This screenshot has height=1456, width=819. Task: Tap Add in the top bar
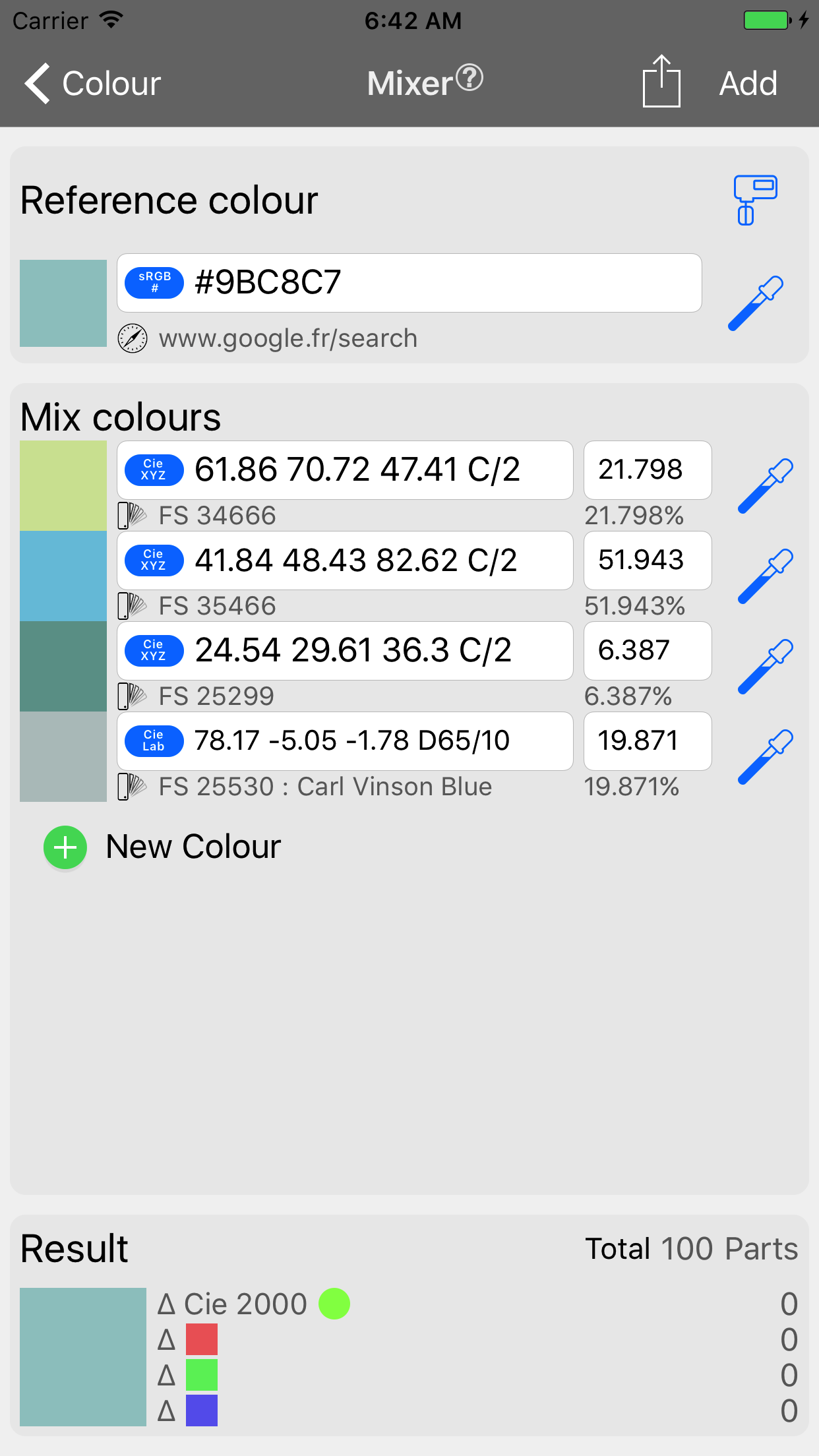click(748, 84)
